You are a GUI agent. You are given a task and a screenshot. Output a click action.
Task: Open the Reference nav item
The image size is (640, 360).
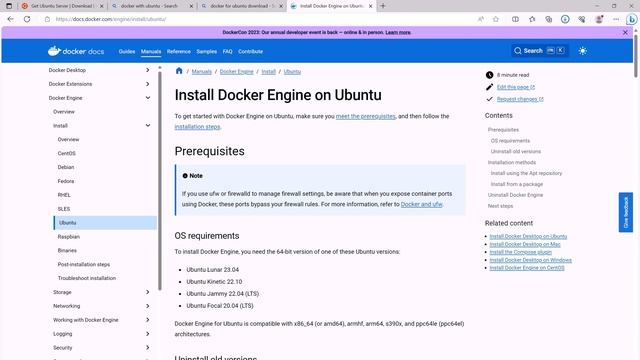(179, 51)
